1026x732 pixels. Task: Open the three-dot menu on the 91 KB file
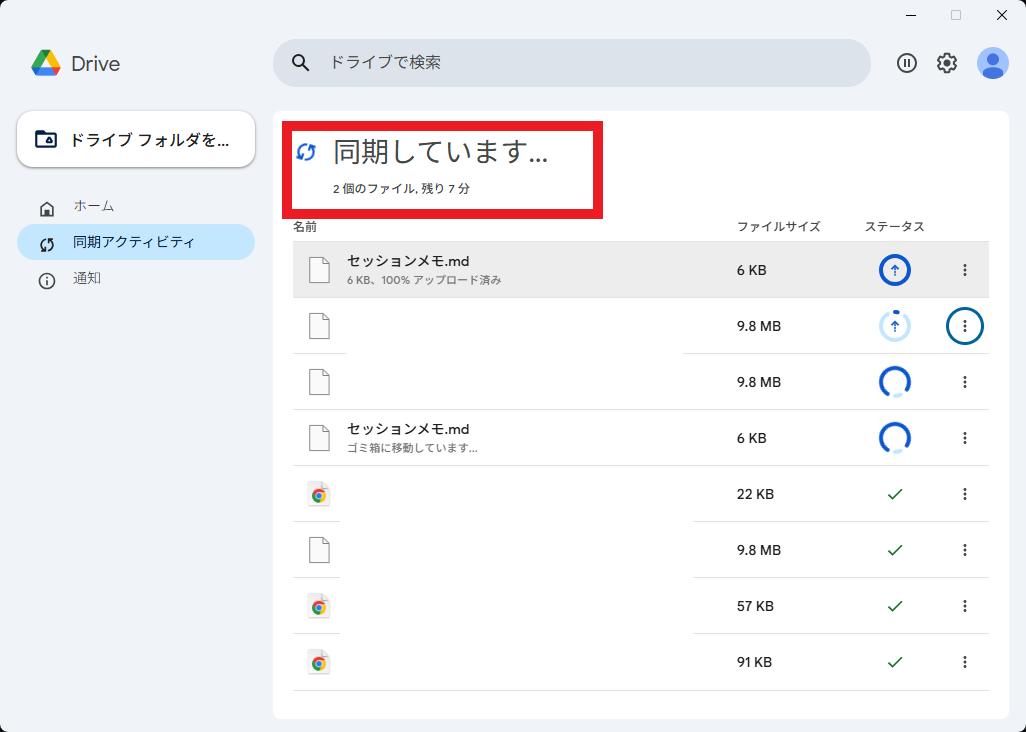(964, 661)
